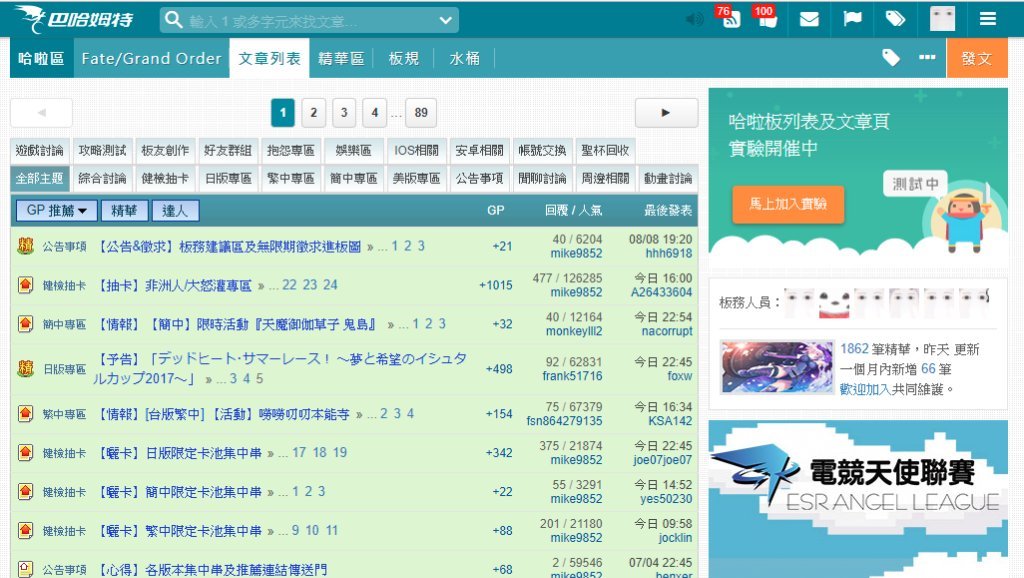This screenshot has width=1024, height=578.
Task: Click next page arrow button
Action: 666,113
